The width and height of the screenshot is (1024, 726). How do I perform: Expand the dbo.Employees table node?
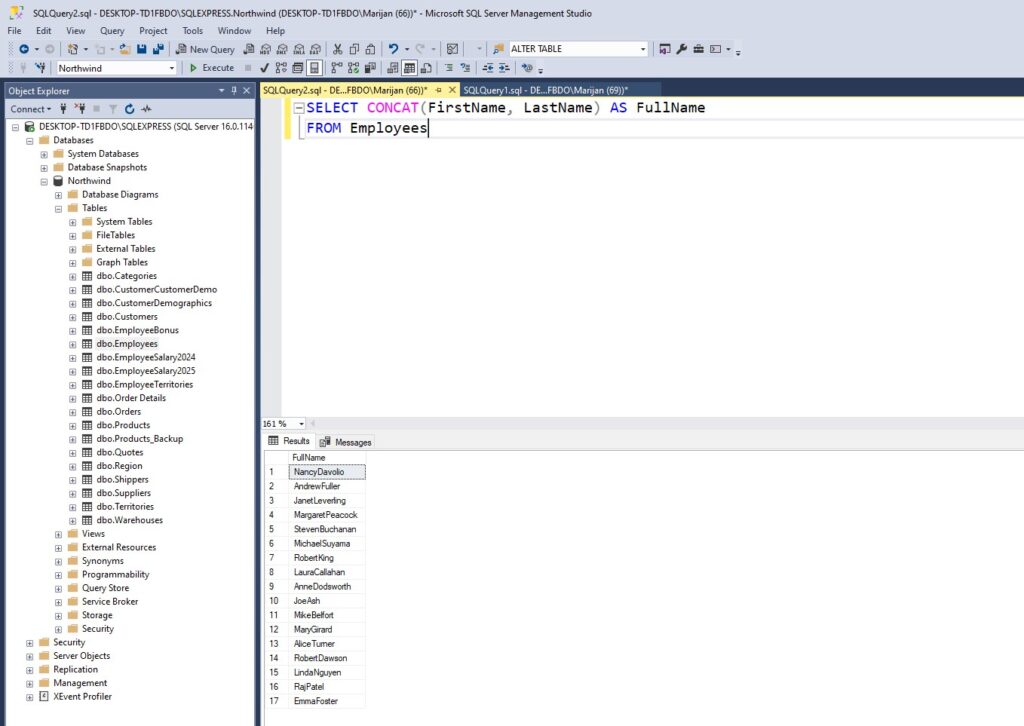72,345
